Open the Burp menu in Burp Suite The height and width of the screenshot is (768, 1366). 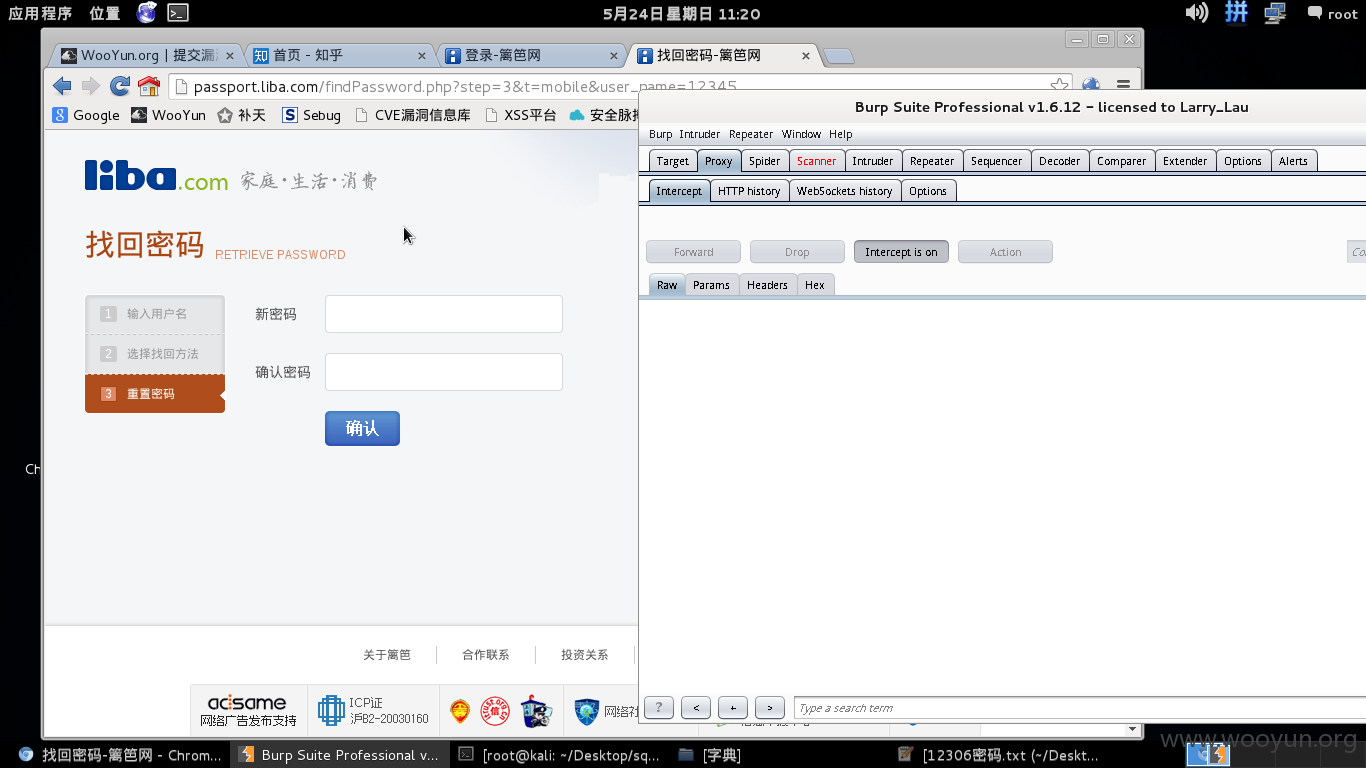(660, 134)
